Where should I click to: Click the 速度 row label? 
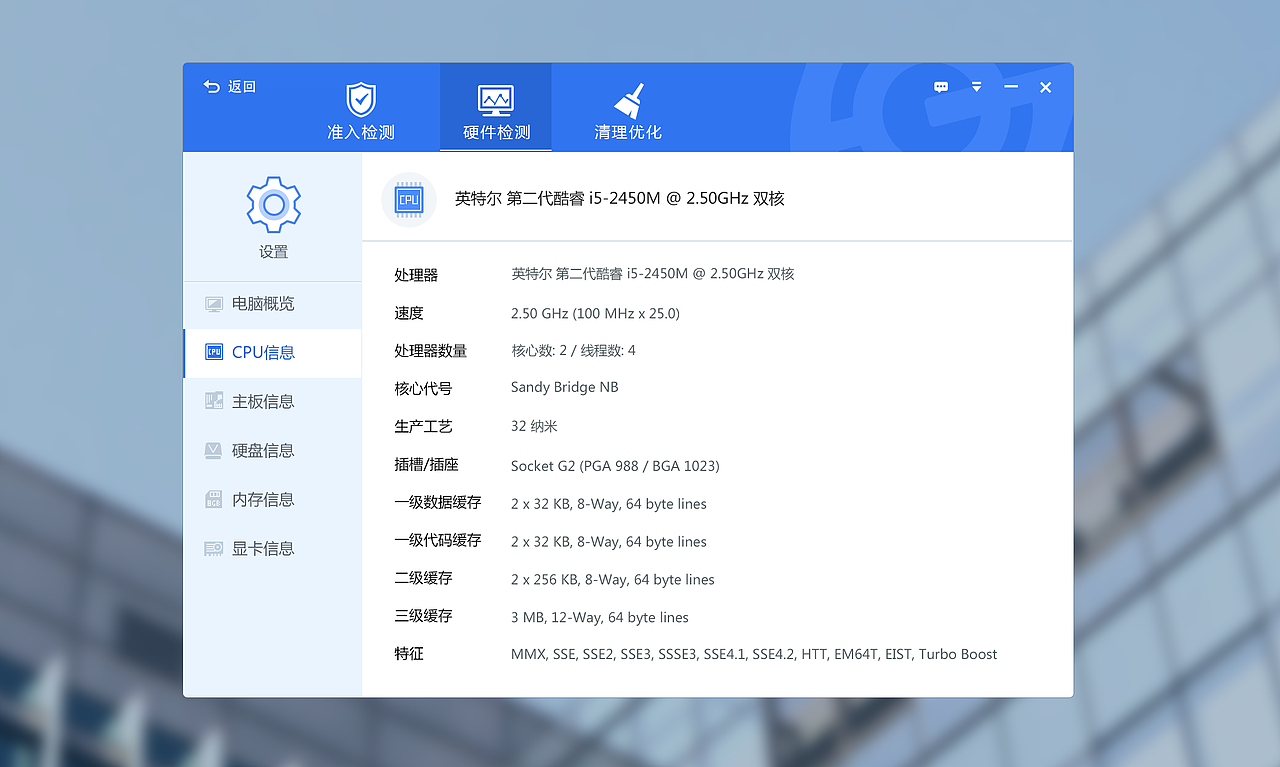[409, 313]
